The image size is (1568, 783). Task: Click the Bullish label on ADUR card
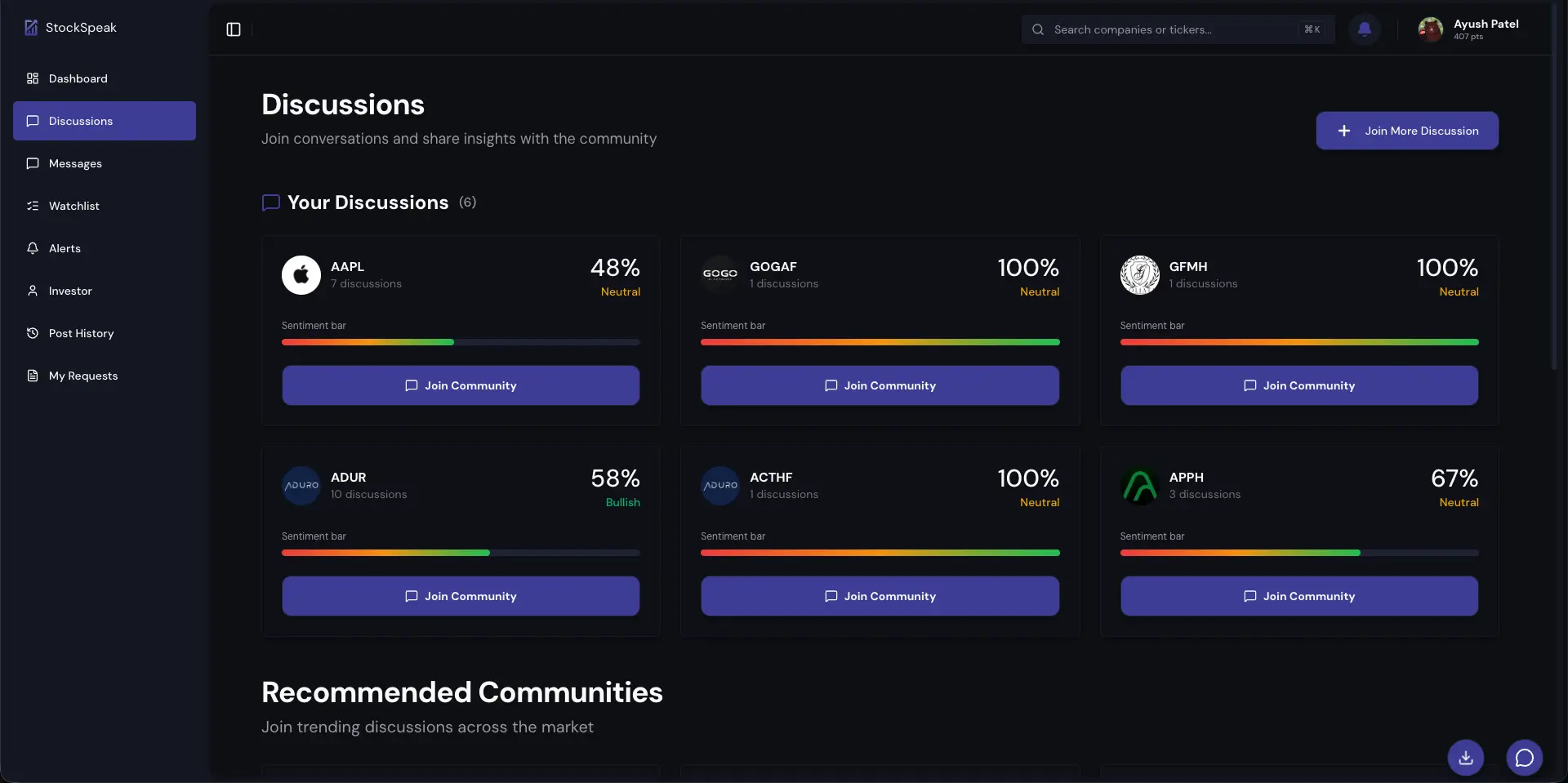[x=623, y=502]
